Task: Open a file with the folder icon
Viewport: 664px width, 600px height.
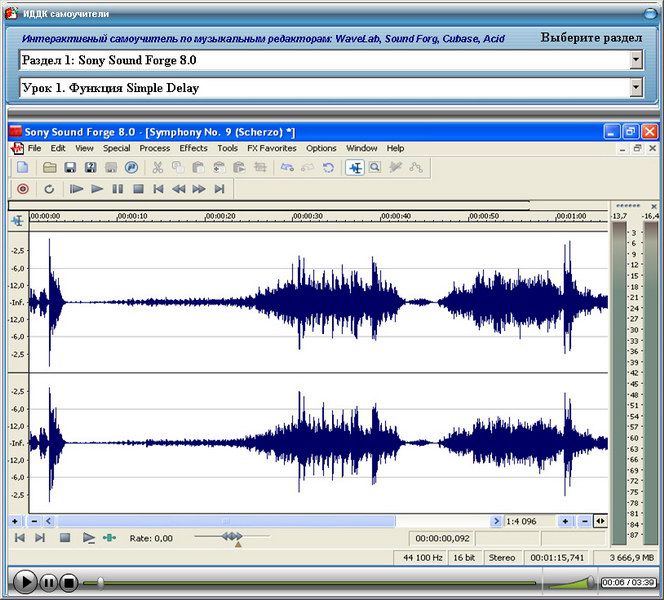Action: [49, 167]
